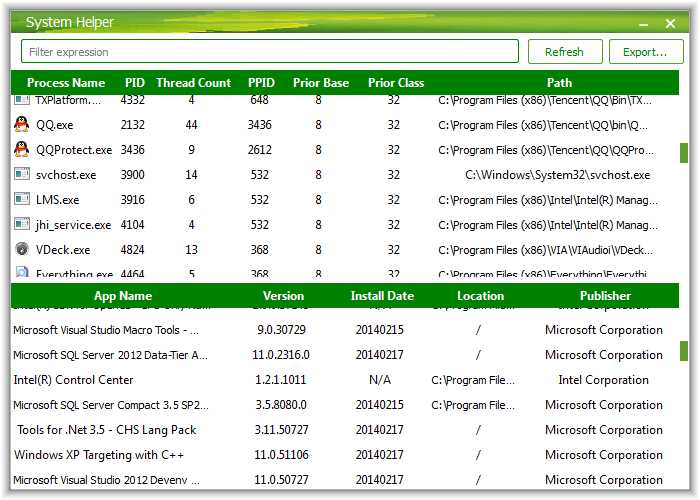Grab the process list scrollbar thumb

click(683, 153)
